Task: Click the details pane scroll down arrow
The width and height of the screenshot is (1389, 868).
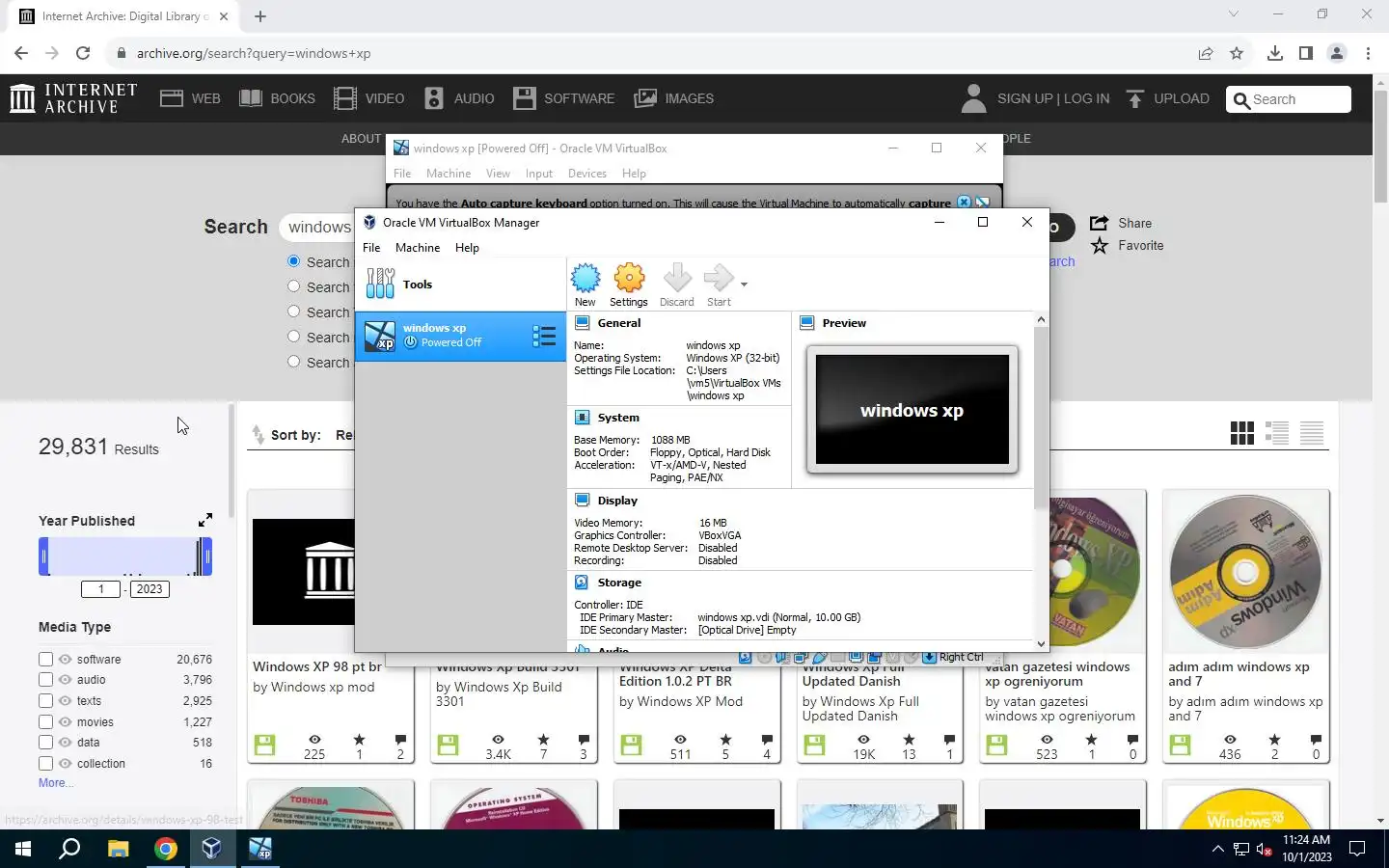Action: tap(1041, 643)
